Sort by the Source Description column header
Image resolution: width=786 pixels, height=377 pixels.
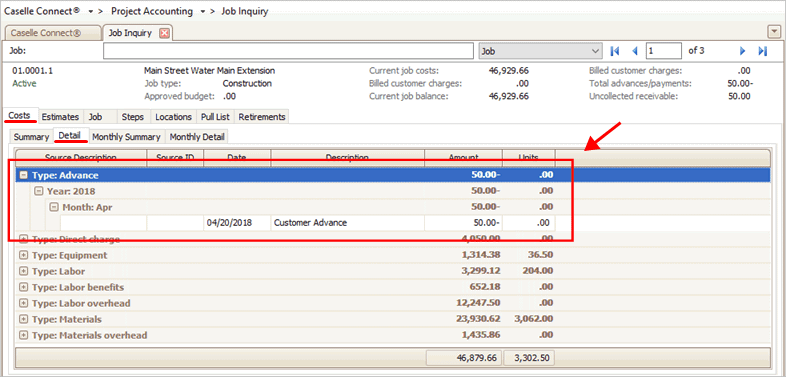pyautogui.click(x=81, y=157)
